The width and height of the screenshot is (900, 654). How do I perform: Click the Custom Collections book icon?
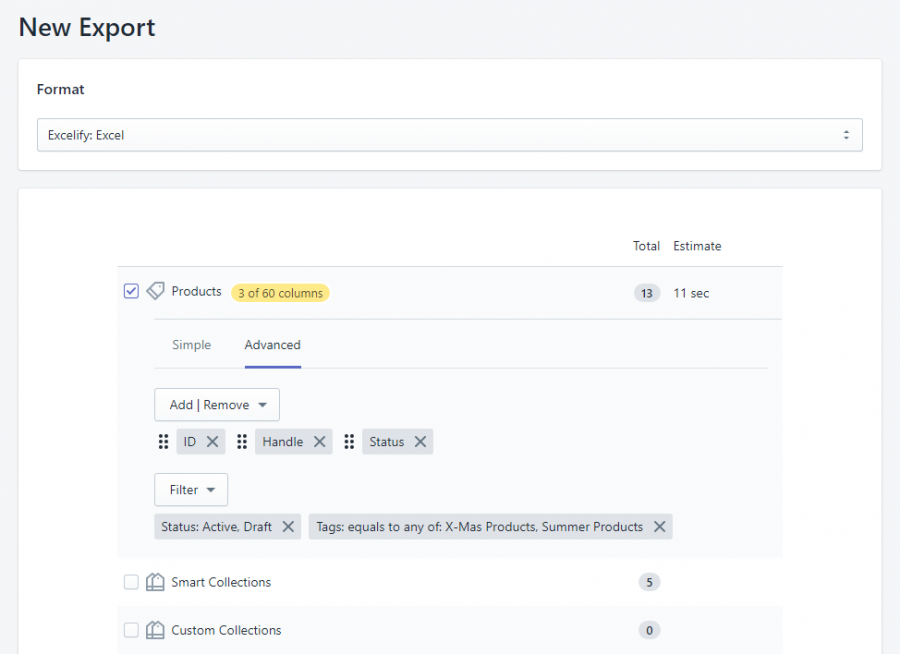(156, 630)
